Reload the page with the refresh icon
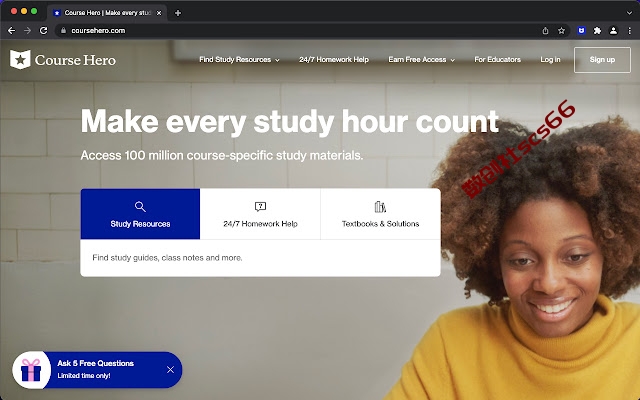 point(43,31)
